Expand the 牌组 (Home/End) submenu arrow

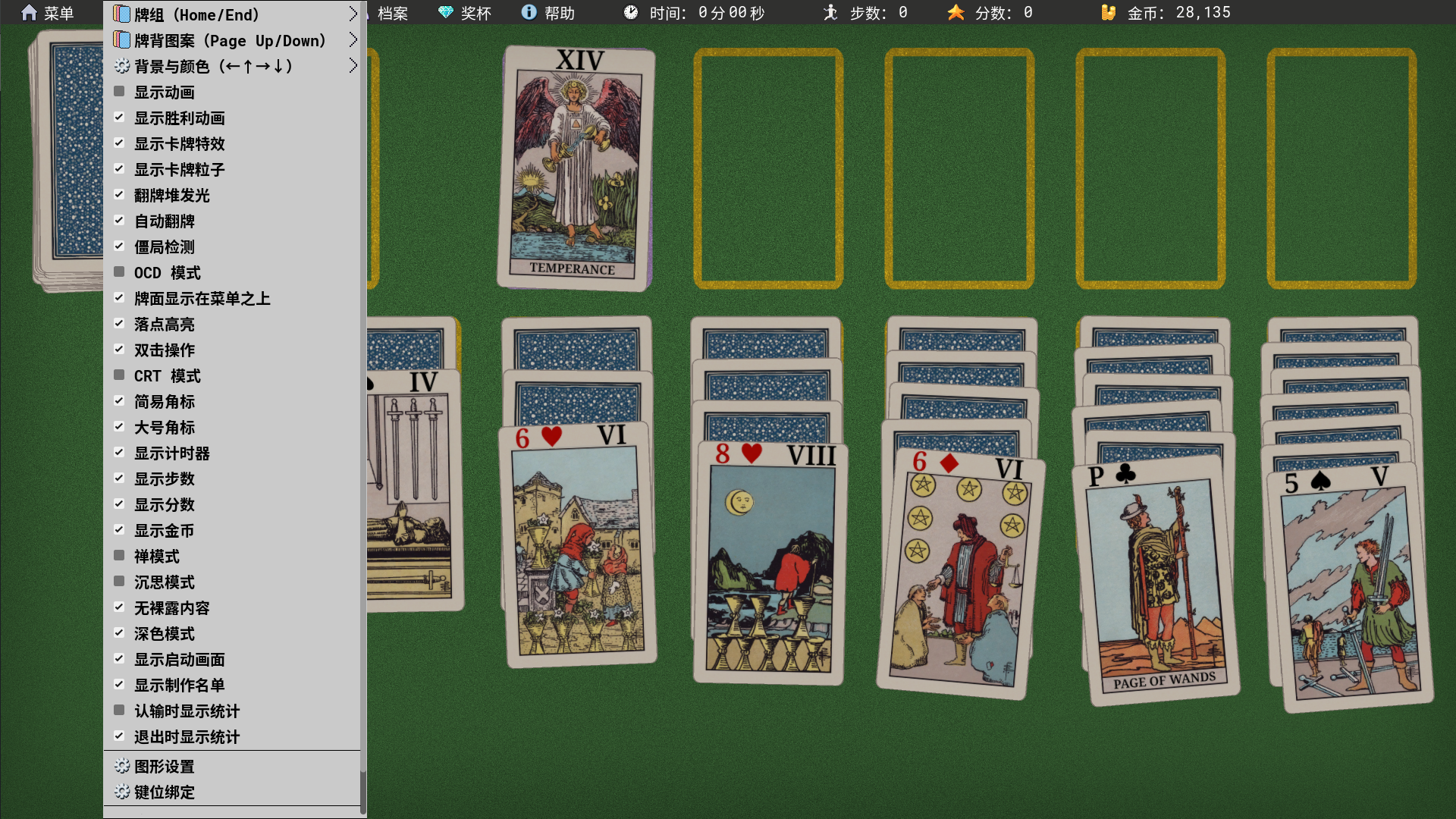[353, 14]
